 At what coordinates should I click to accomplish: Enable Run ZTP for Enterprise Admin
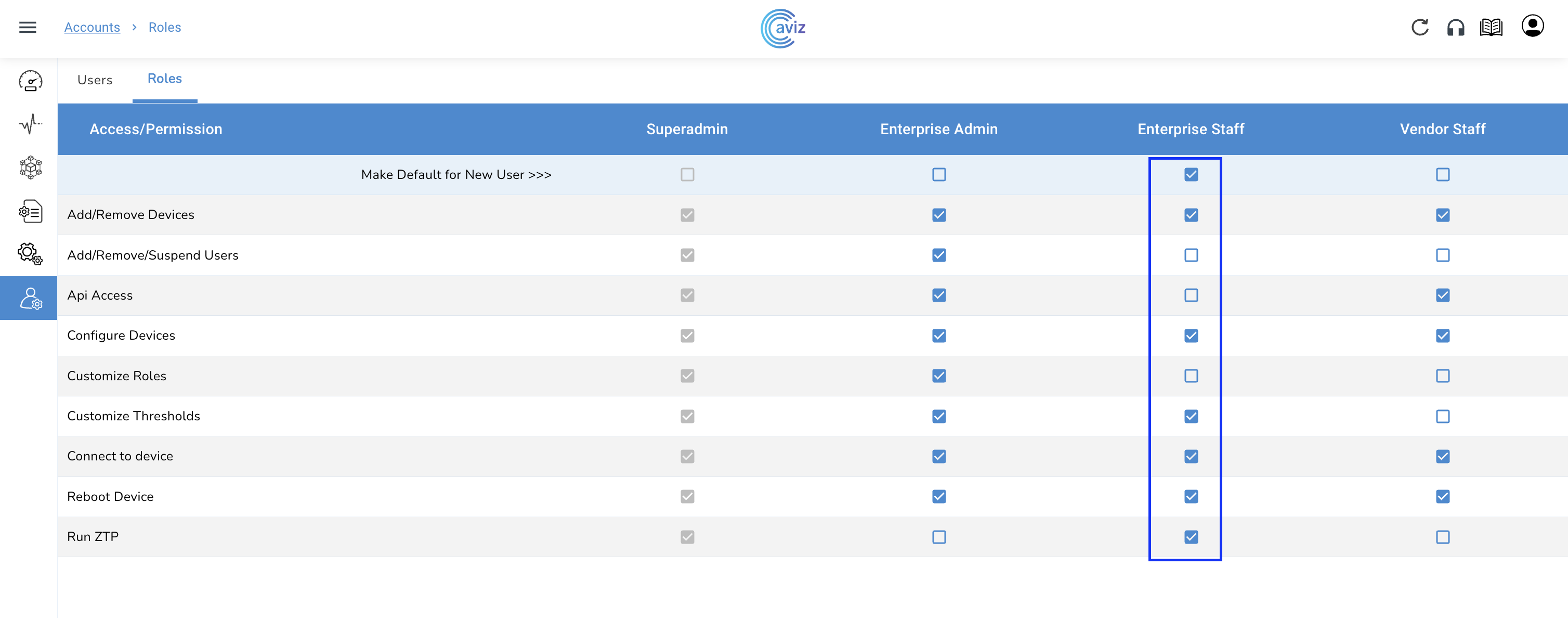click(x=938, y=537)
